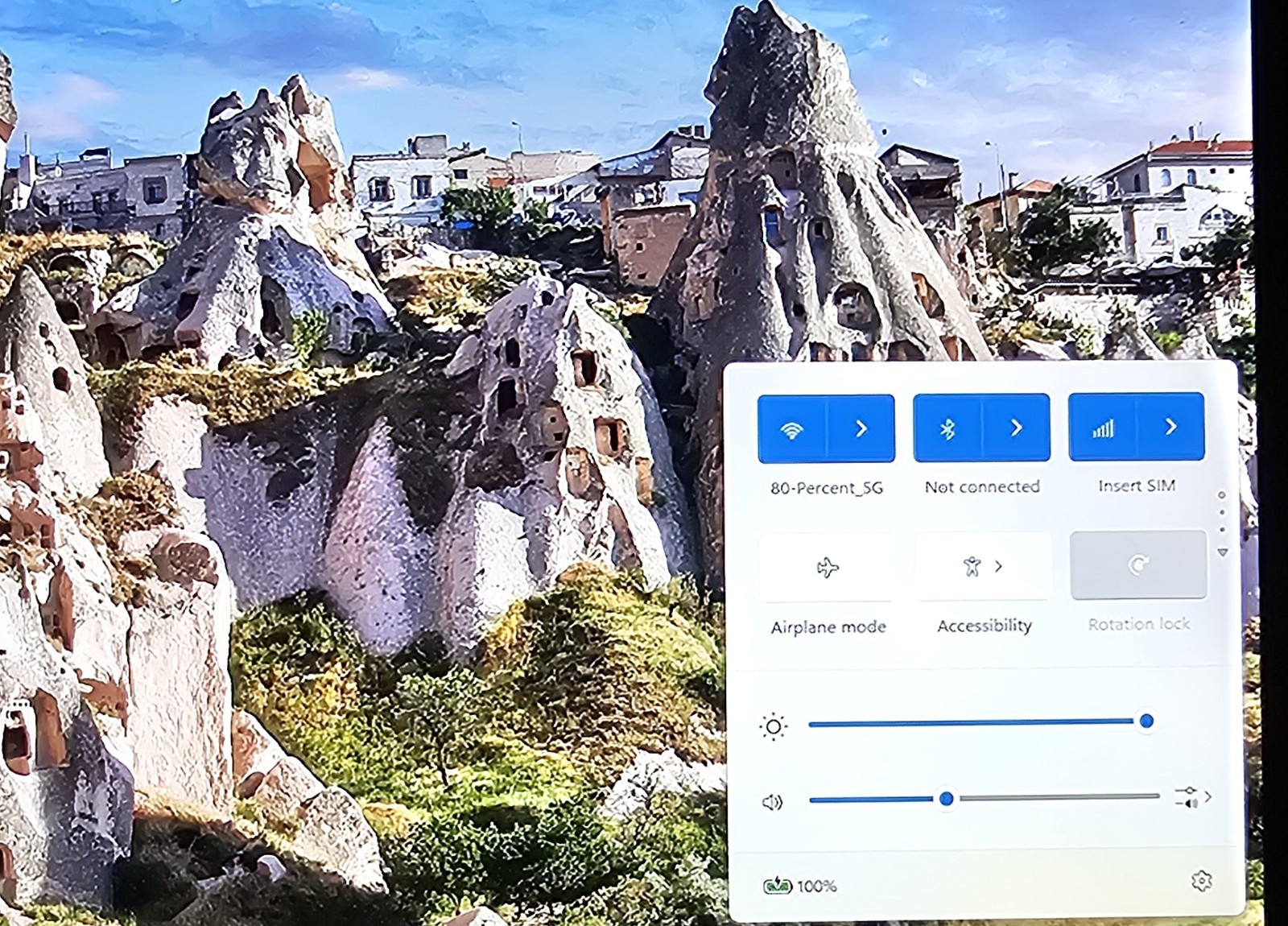
Task: Click the Rotation lock label
Action: 1139,624
